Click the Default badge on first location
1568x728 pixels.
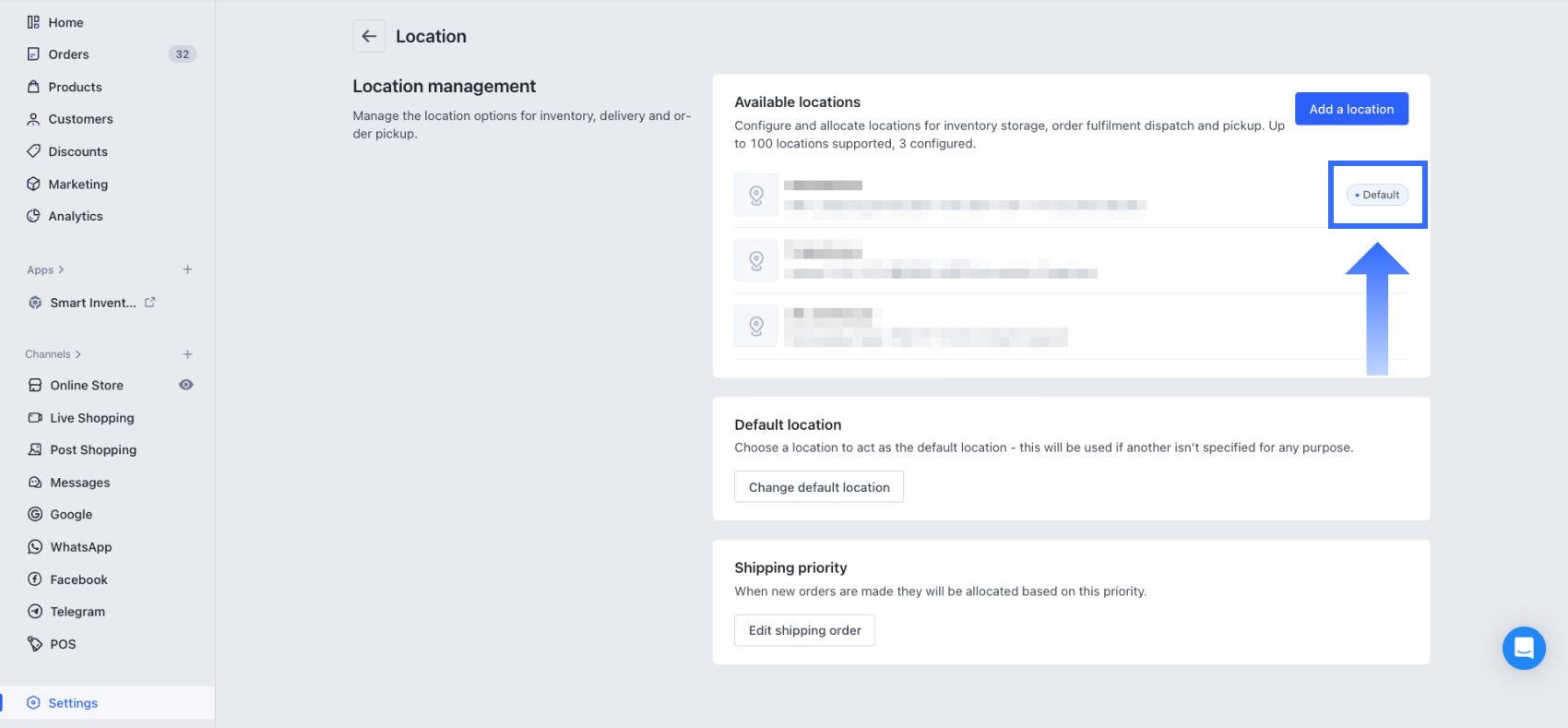pyautogui.click(x=1376, y=195)
